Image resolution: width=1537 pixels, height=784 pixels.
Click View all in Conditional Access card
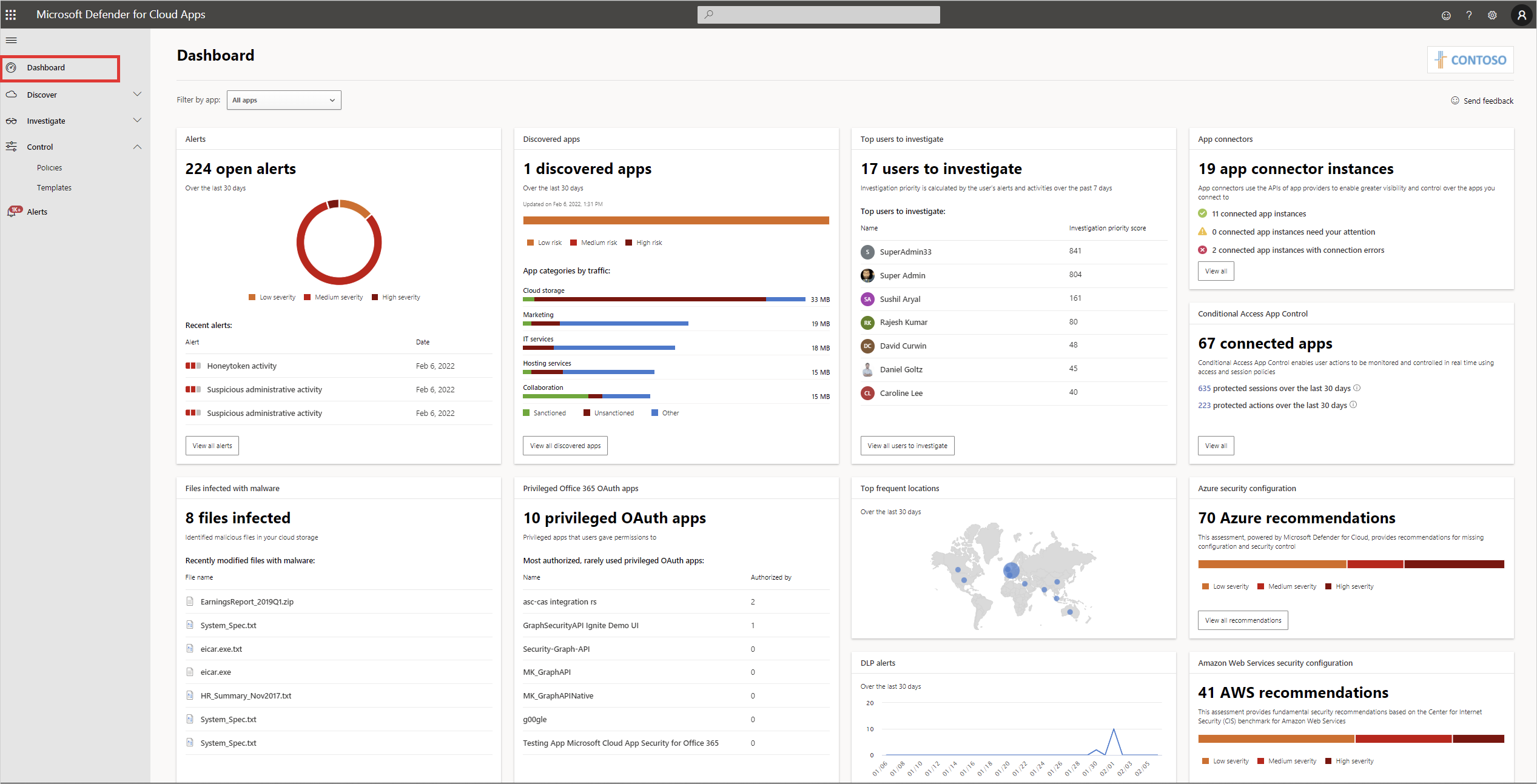(1216, 446)
